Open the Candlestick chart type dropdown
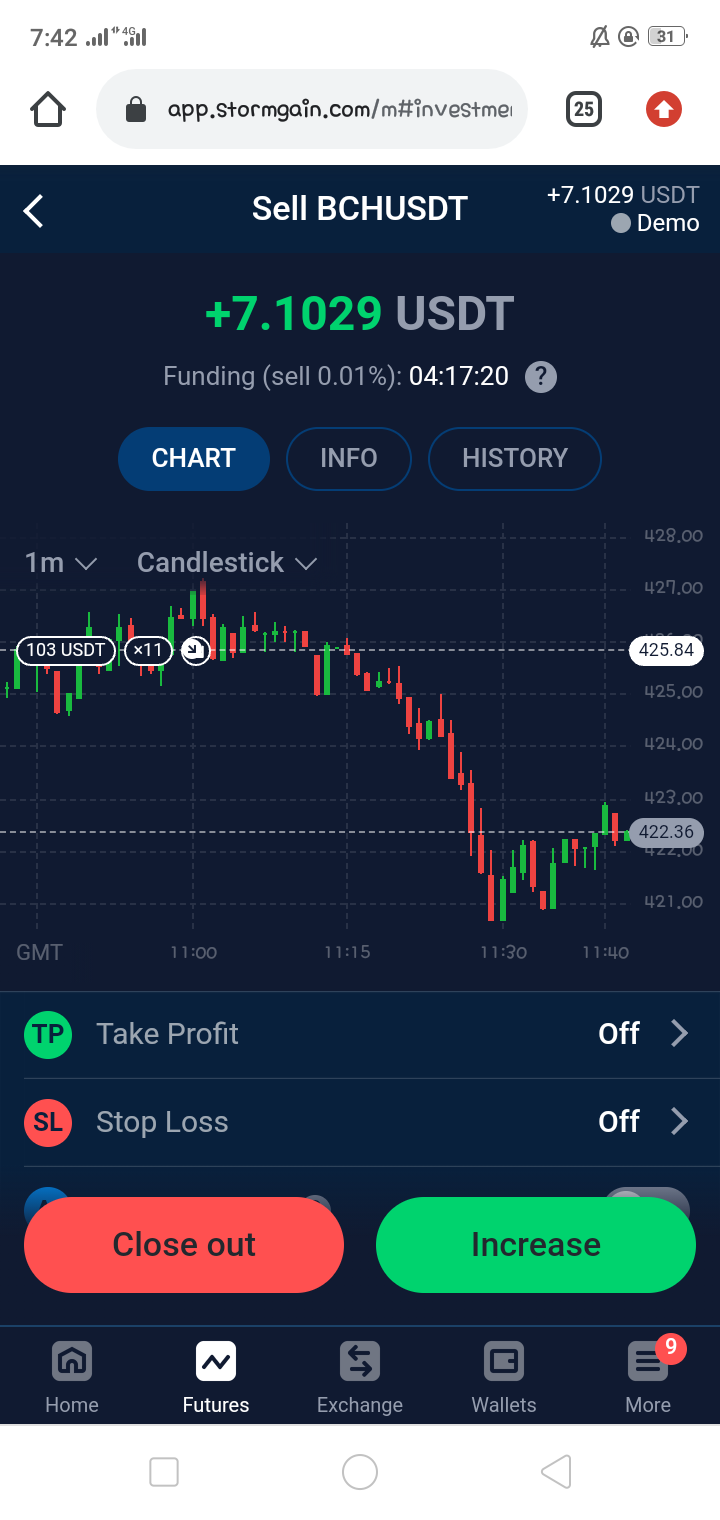The image size is (720, 1520). [227, 563]
